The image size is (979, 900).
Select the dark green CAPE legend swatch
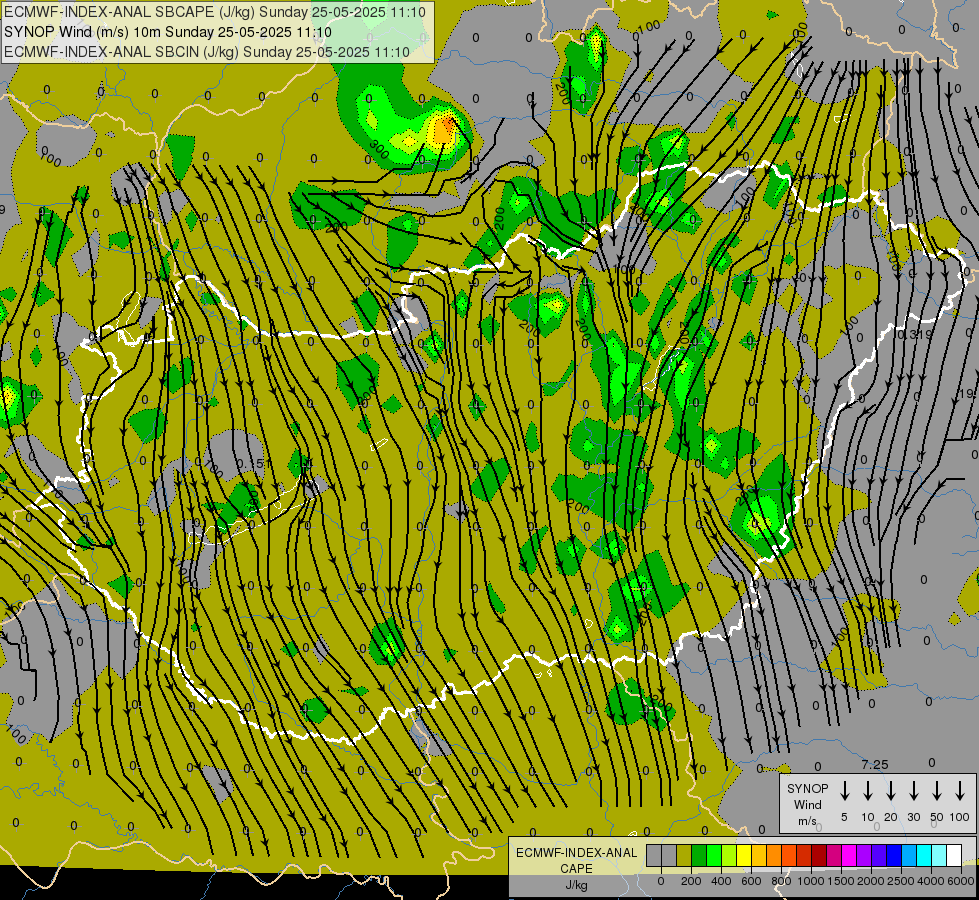(699, 856)
